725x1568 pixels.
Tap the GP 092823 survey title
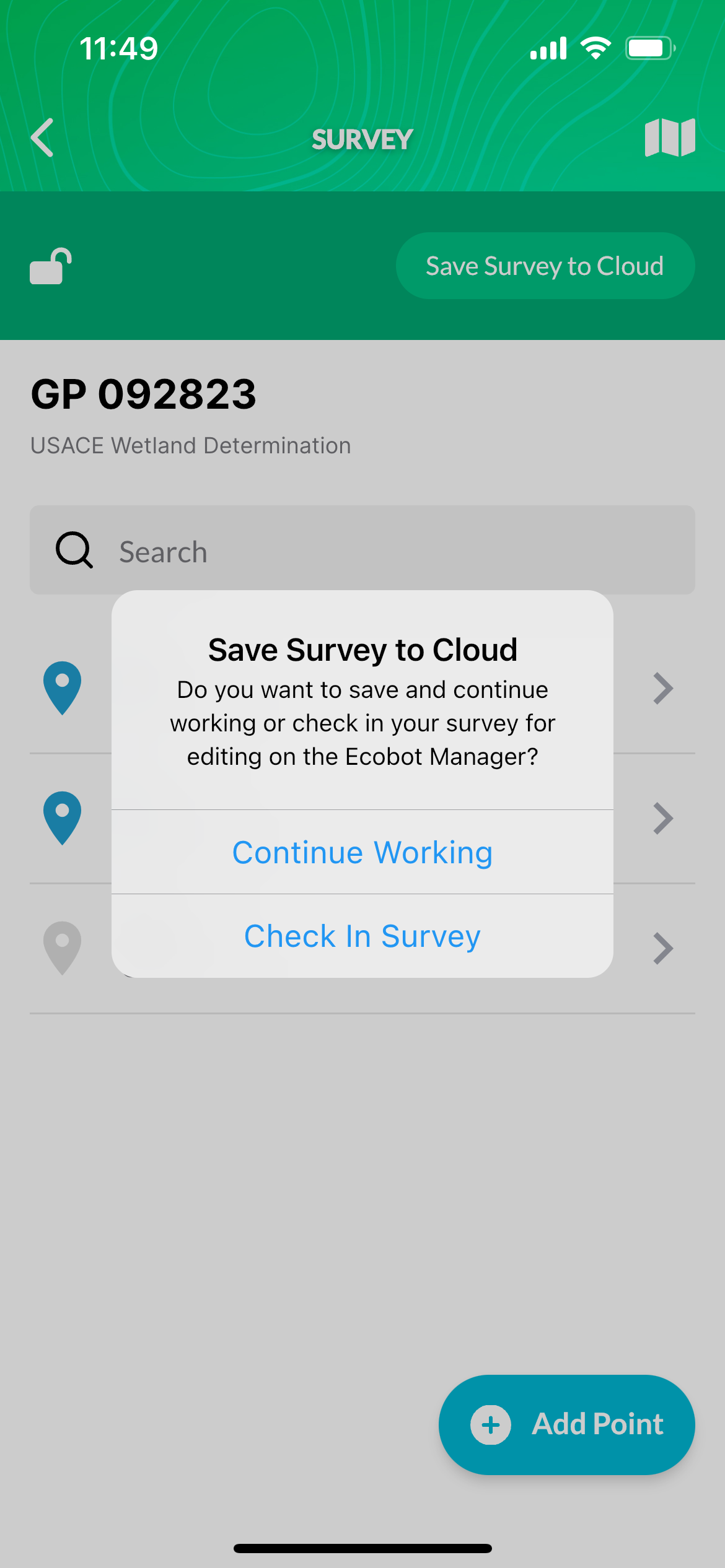(144, 394)
